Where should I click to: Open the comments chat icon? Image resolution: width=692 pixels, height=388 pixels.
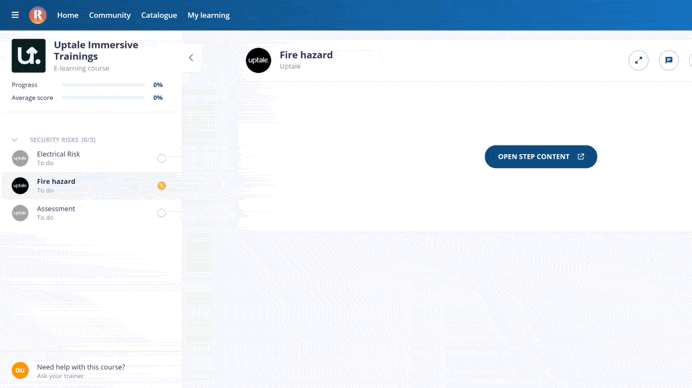click(669, 60)
